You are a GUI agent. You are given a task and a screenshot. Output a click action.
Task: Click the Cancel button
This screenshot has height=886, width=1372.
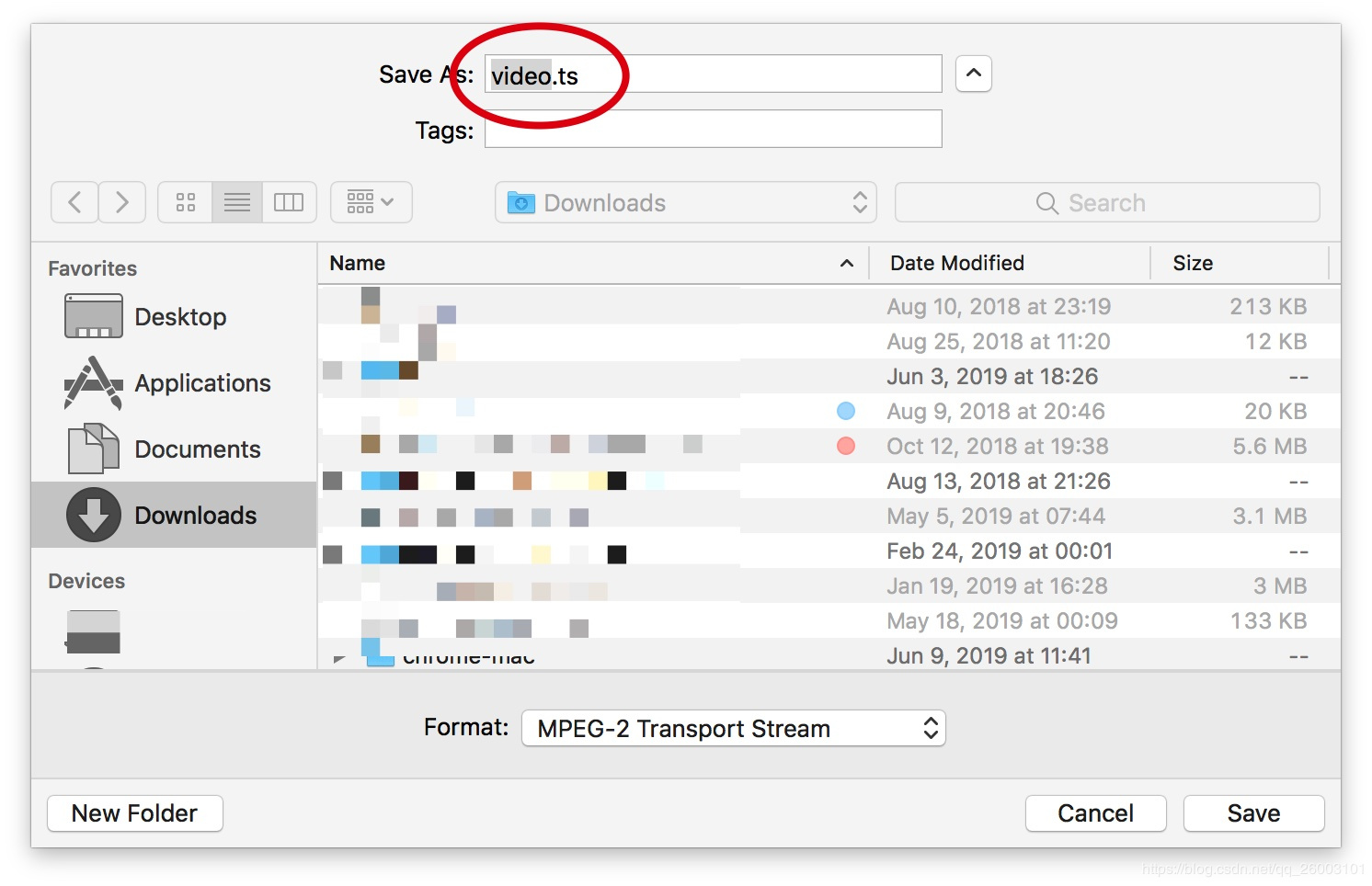point(1095,813)
